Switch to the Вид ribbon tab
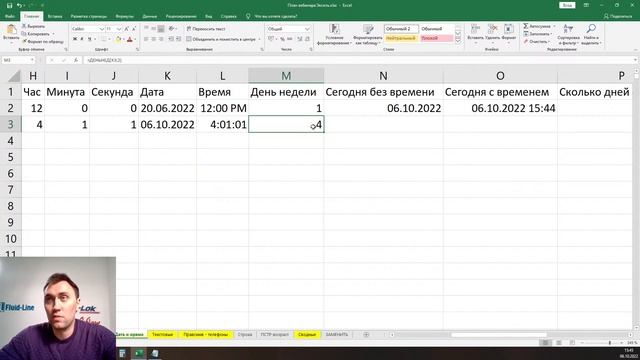Image resolution: width=640 pixels, height=360 pixels. pyautogui.click(x=209, y=16)
